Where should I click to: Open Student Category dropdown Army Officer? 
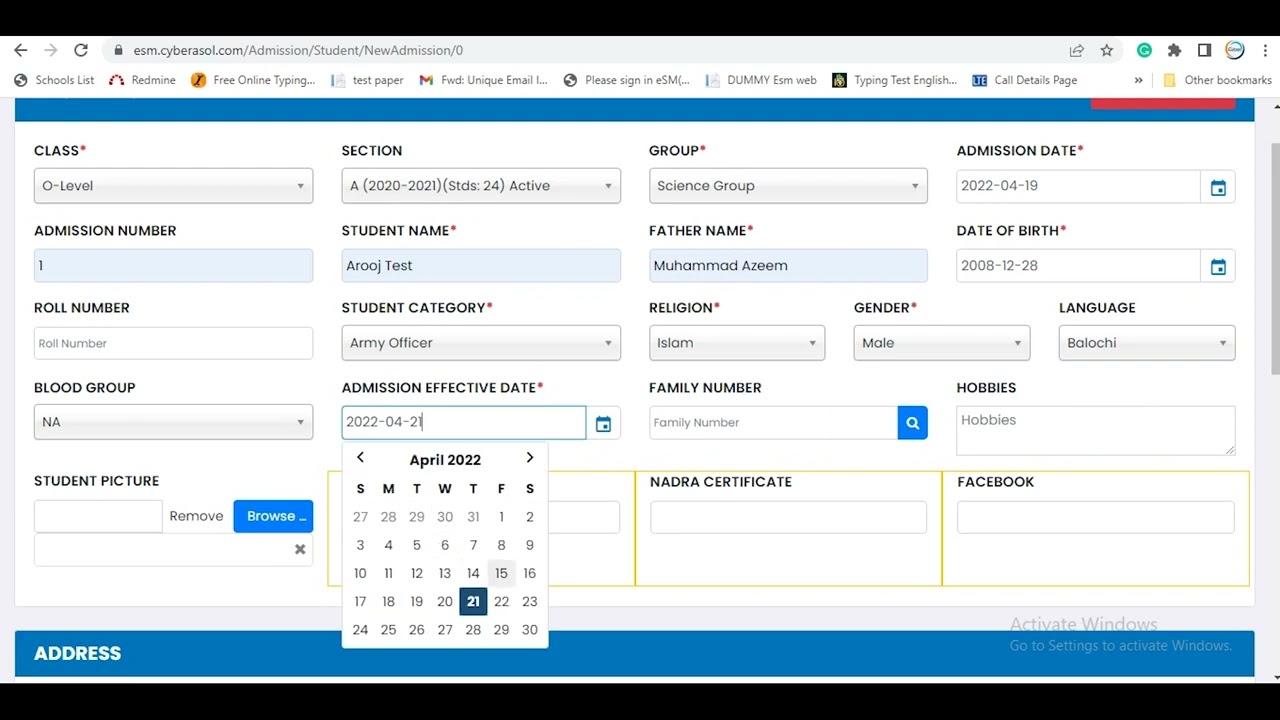coord(481,343)
